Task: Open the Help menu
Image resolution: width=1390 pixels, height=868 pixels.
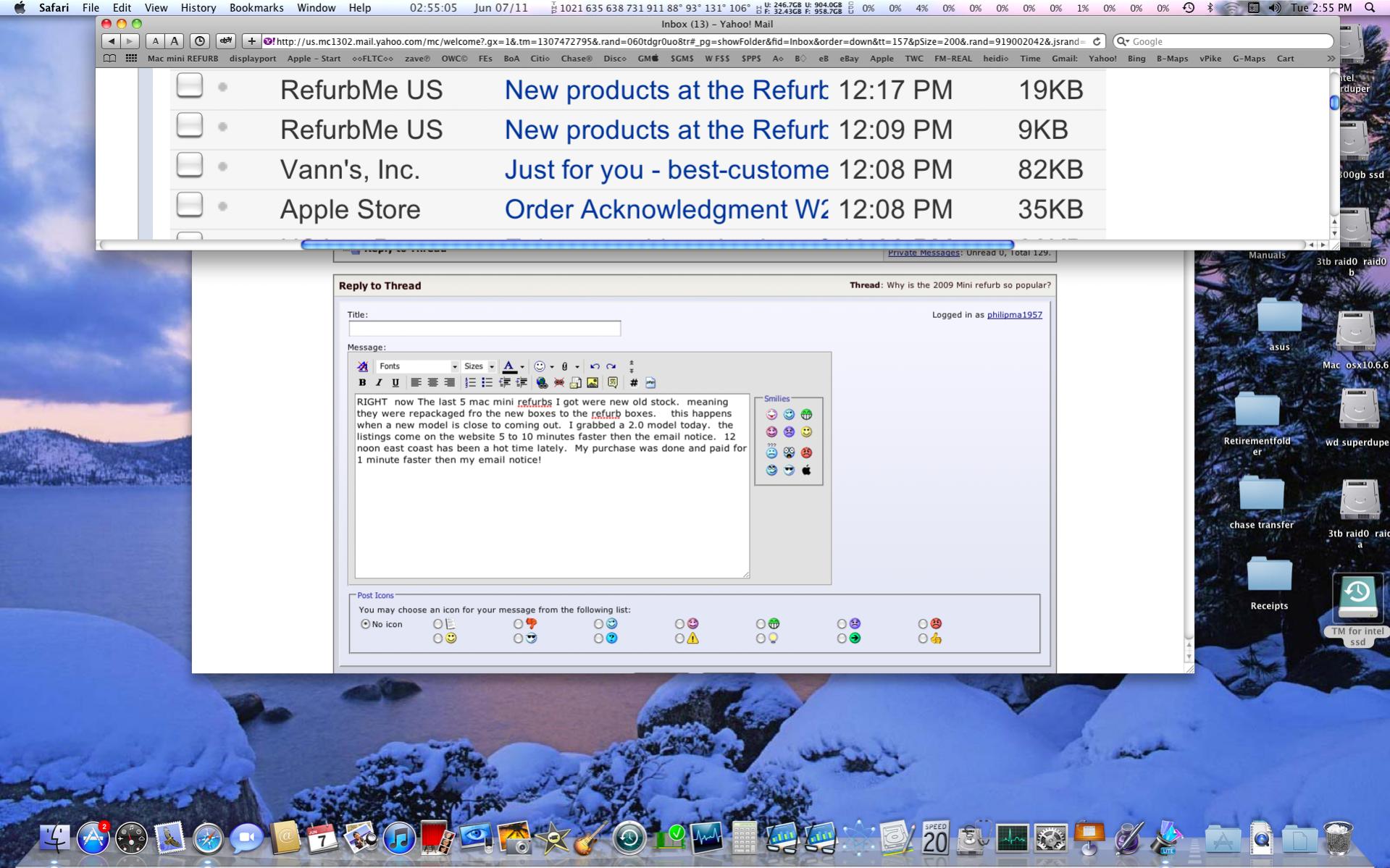Action: [359, 8]
